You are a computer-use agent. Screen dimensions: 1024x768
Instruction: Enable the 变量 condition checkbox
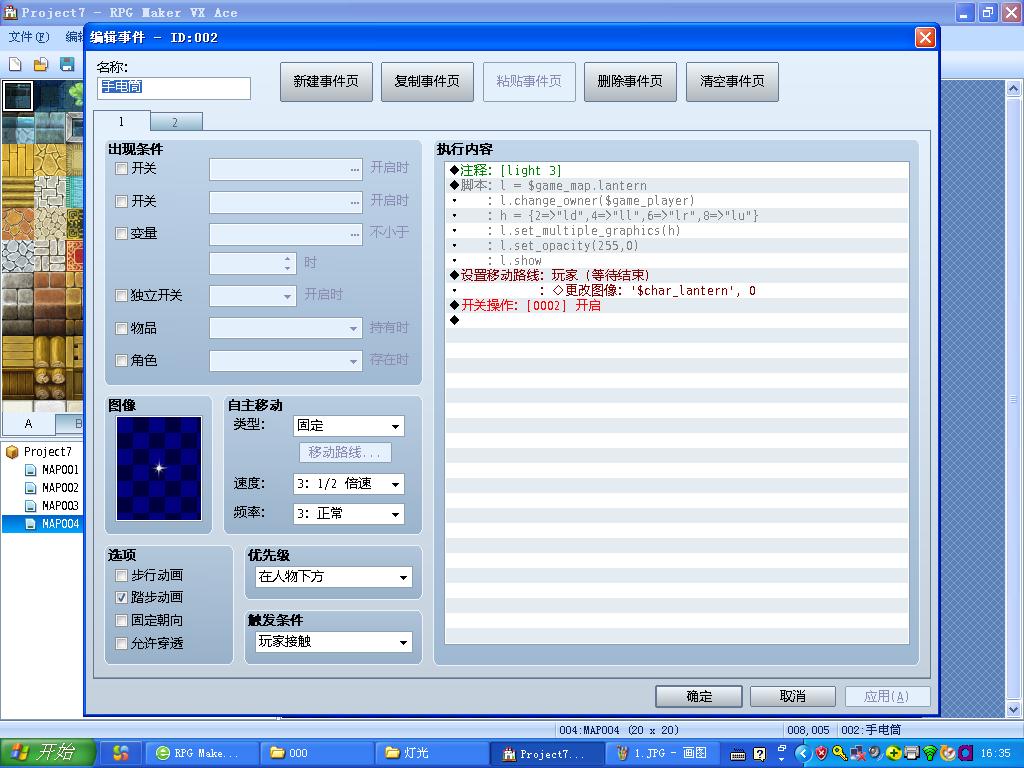121,233
